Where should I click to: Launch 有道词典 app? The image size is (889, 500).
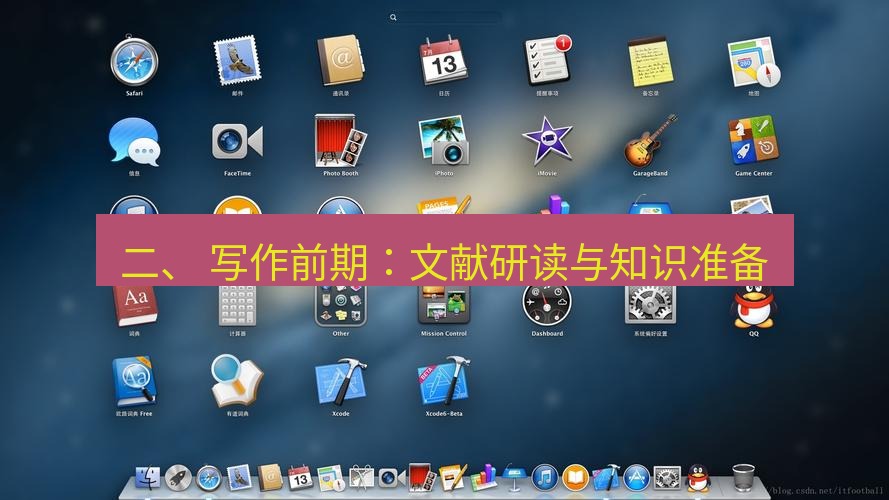pyautogui.click(x=237, y=382)
